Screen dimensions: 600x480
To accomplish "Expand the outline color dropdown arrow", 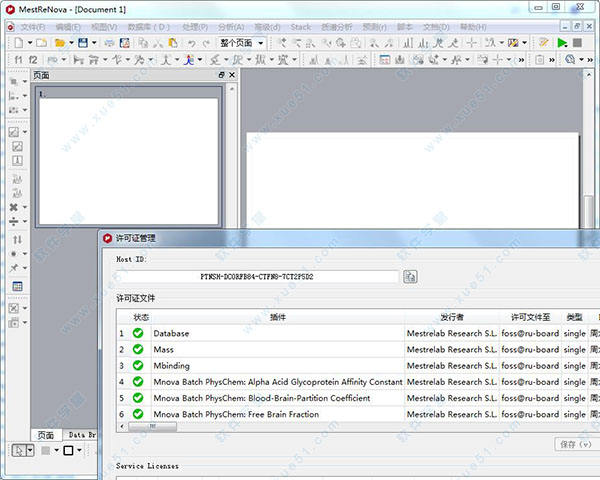I will pyautogui.click(x=79, y=451).
